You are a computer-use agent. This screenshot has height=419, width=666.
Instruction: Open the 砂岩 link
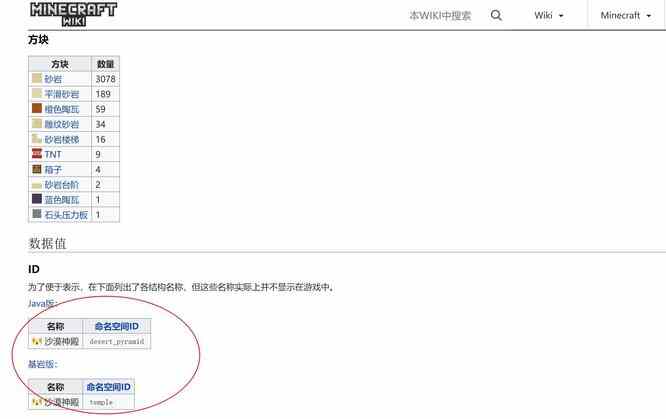(x=52, y=79)
